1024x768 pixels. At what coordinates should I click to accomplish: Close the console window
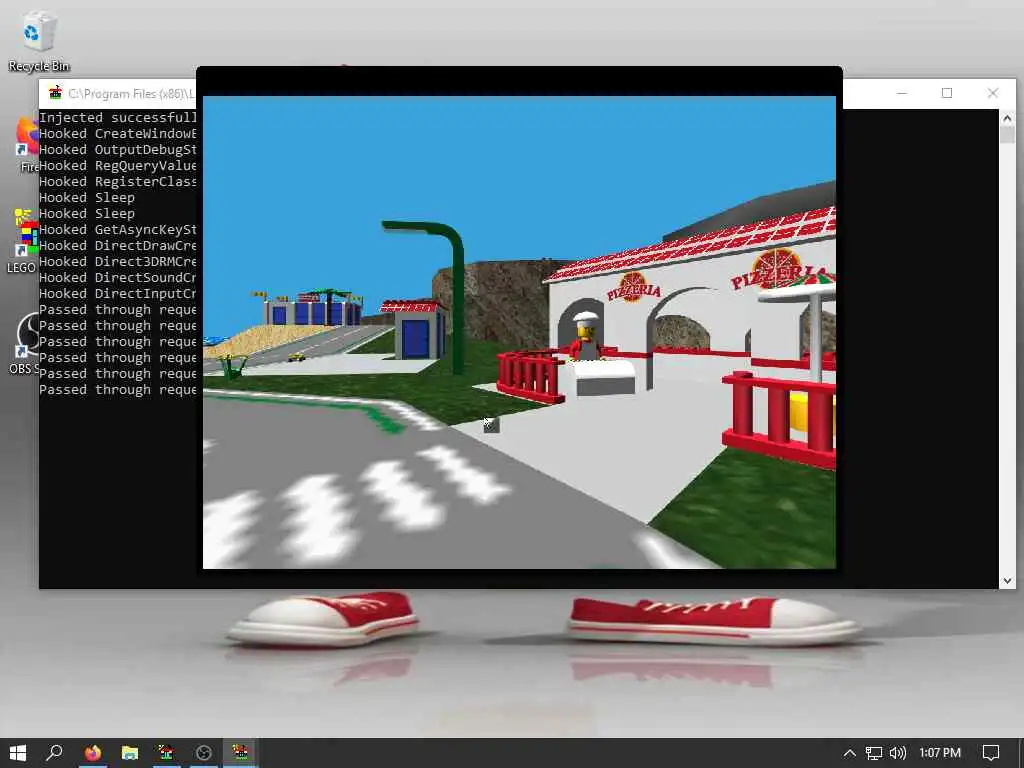click(x=993, y=93)
